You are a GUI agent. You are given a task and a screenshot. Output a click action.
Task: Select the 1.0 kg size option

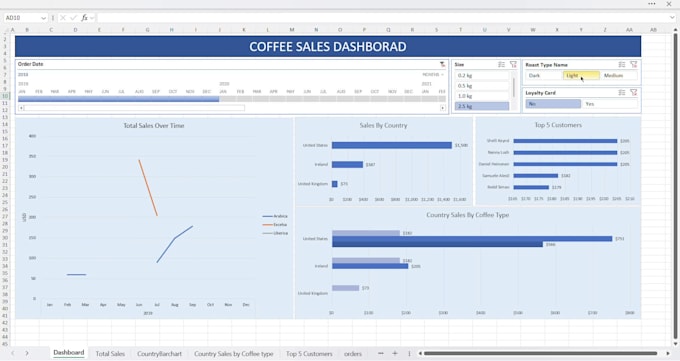point(482,96)
